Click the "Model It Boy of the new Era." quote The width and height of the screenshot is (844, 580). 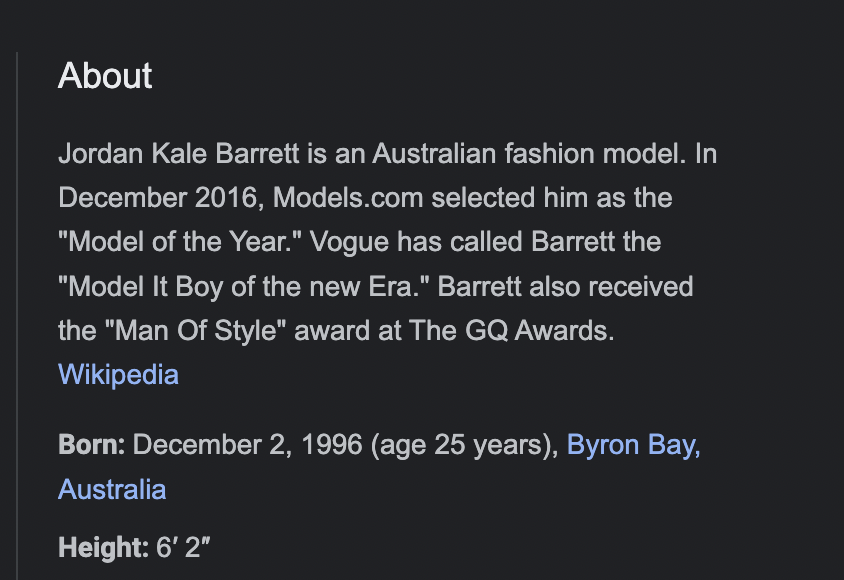tap(244, 286)
